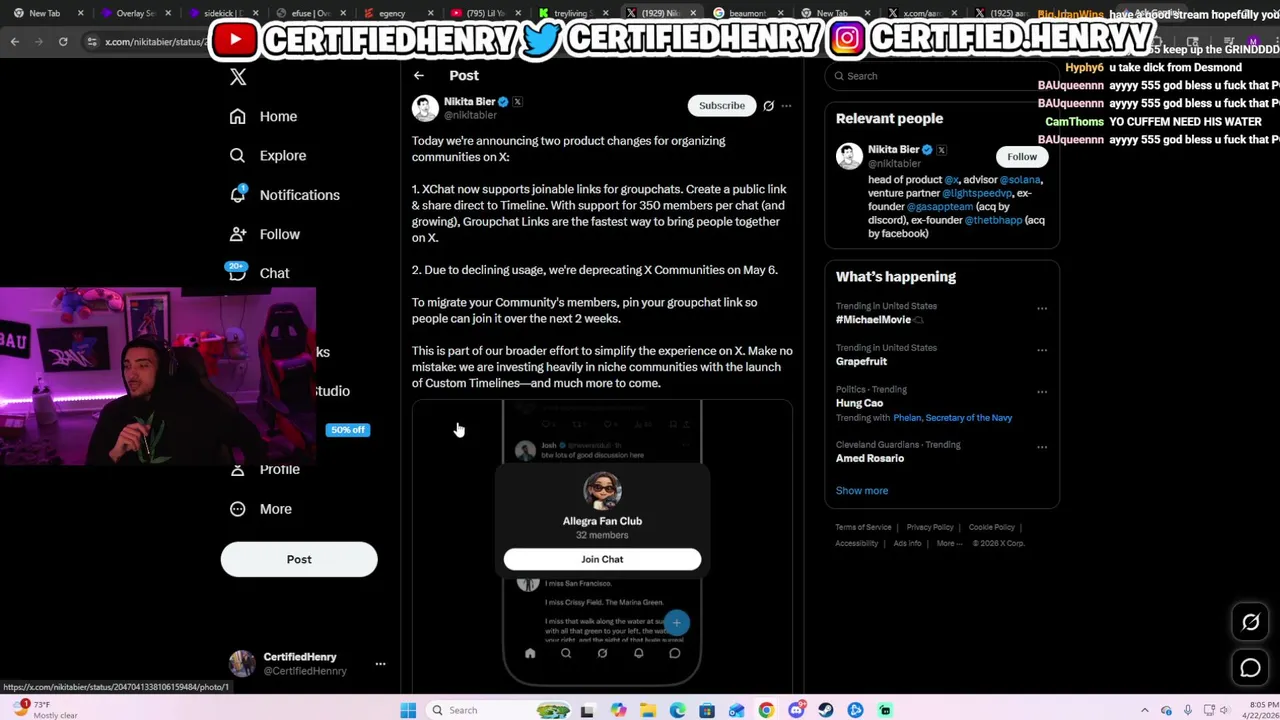Open the @thetbhapp mention link
1280x720 pixels.
pos(993,220)
